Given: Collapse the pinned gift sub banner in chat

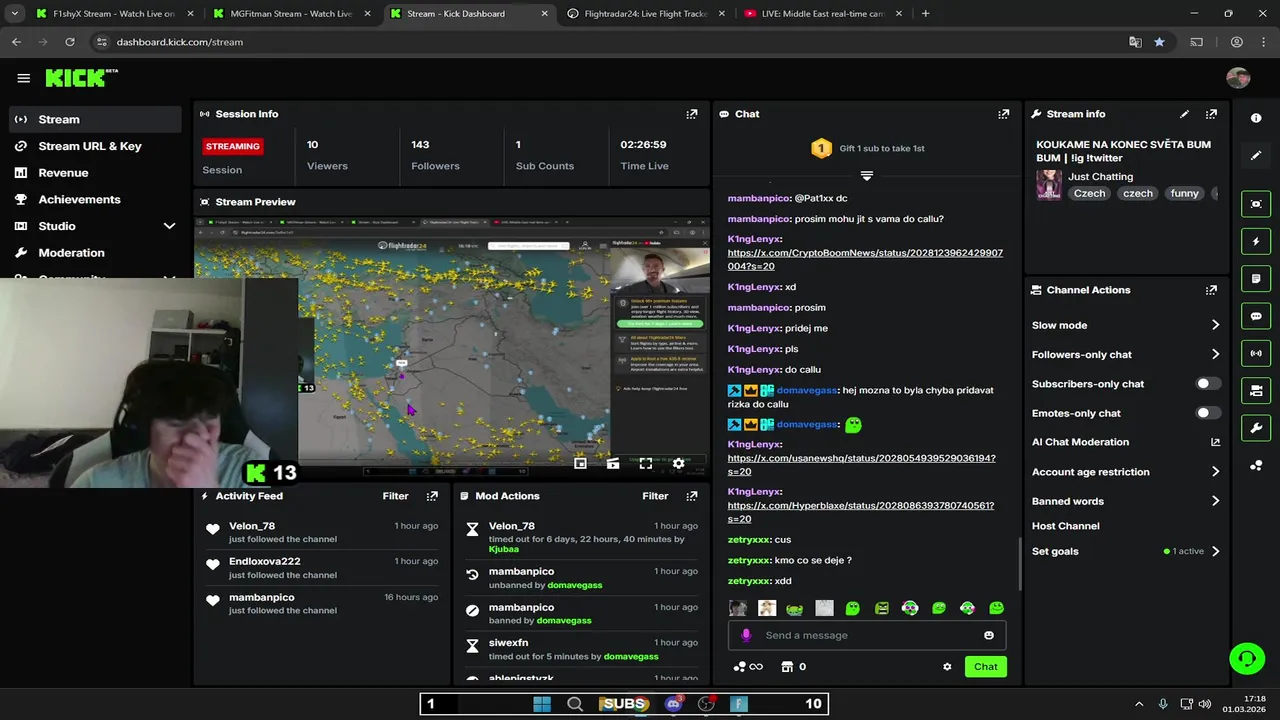Looking at the screenshot, I should tap(867, 175).
